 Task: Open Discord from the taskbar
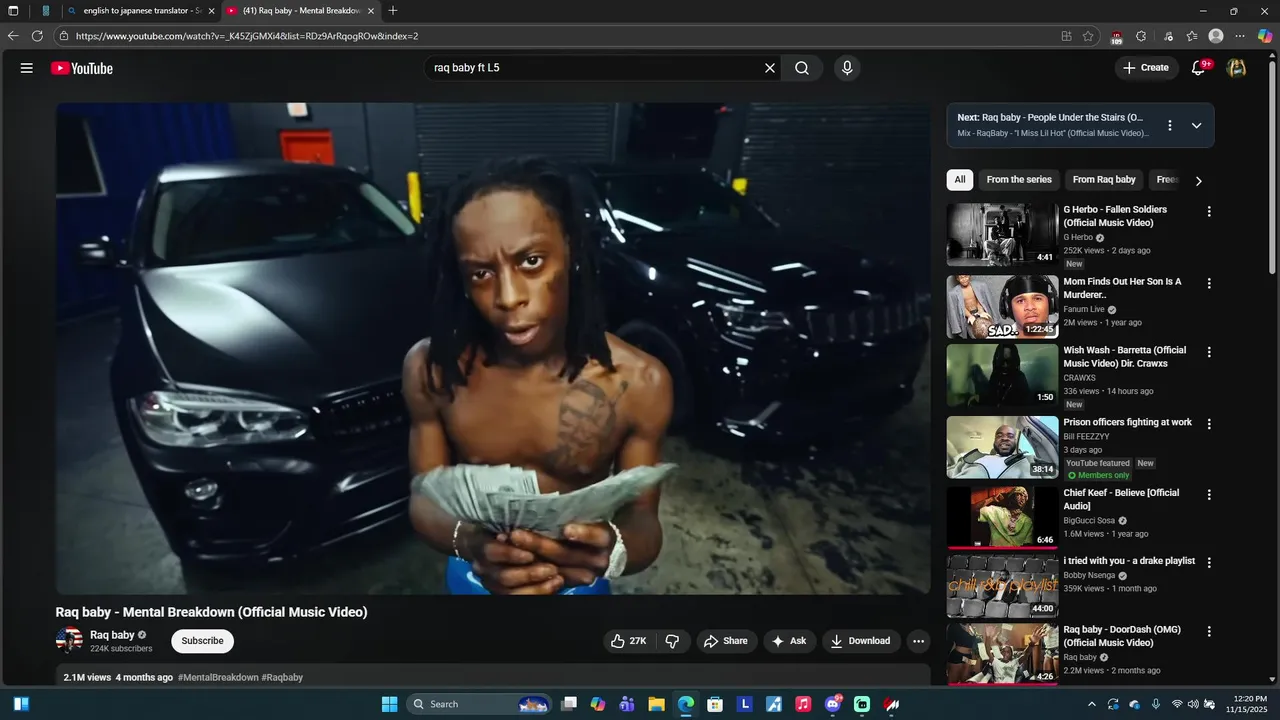point(833,704)
